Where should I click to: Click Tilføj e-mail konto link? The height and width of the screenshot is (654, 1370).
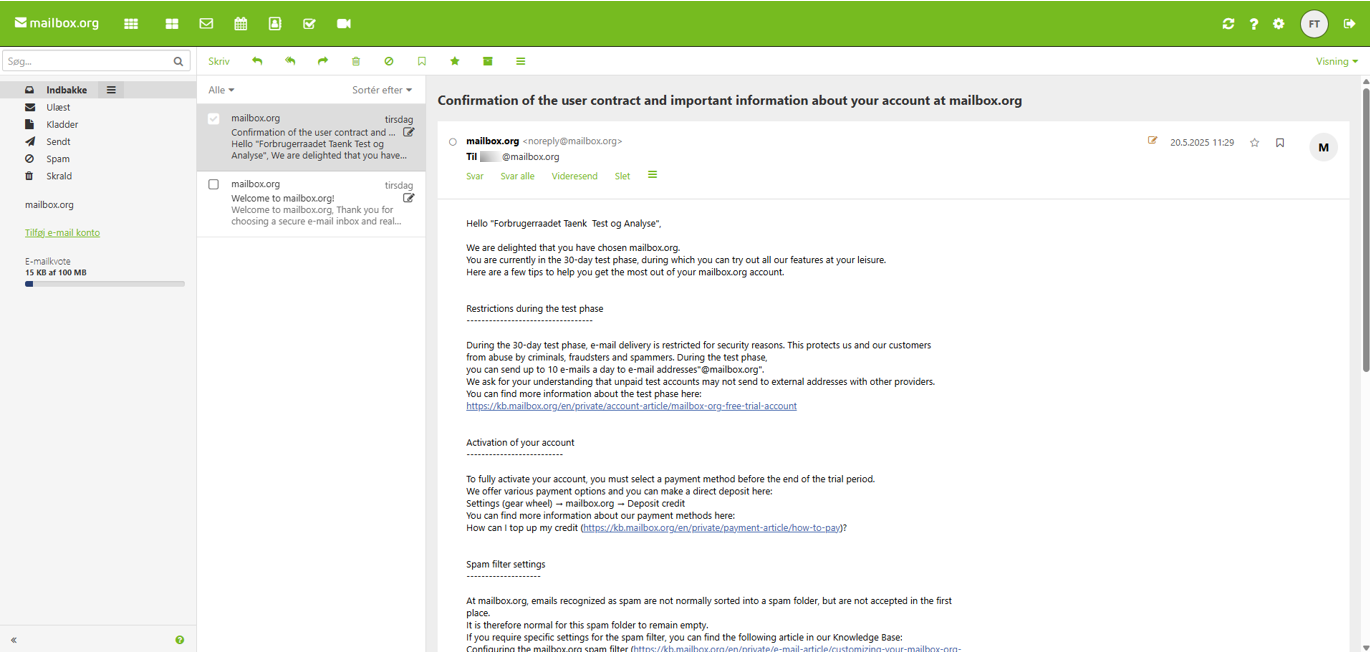(62, 233)
